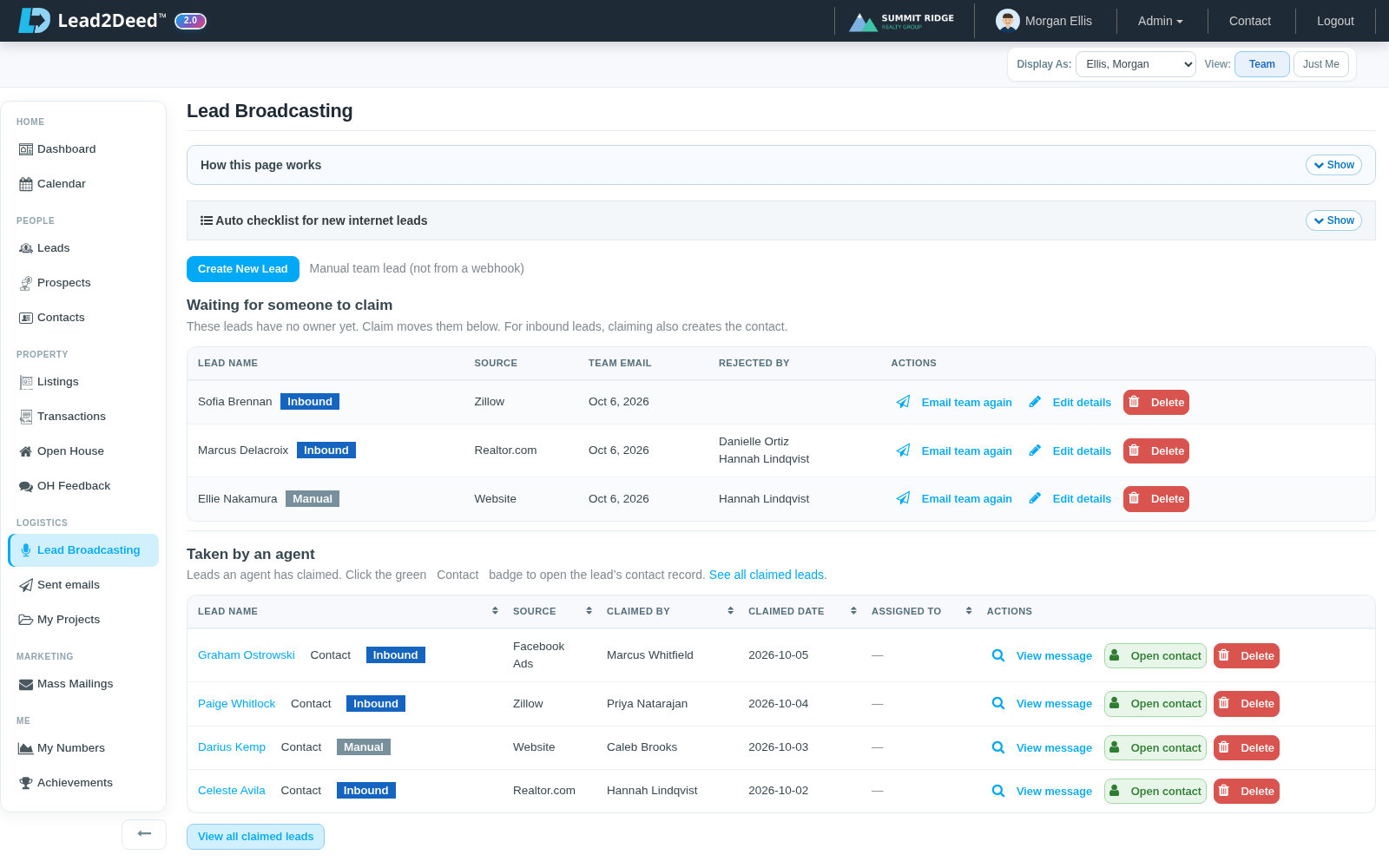This screenshot has height=868, width=1389.
Task: Click the Lead2Deed logo icon
Action: pos(35,21)
